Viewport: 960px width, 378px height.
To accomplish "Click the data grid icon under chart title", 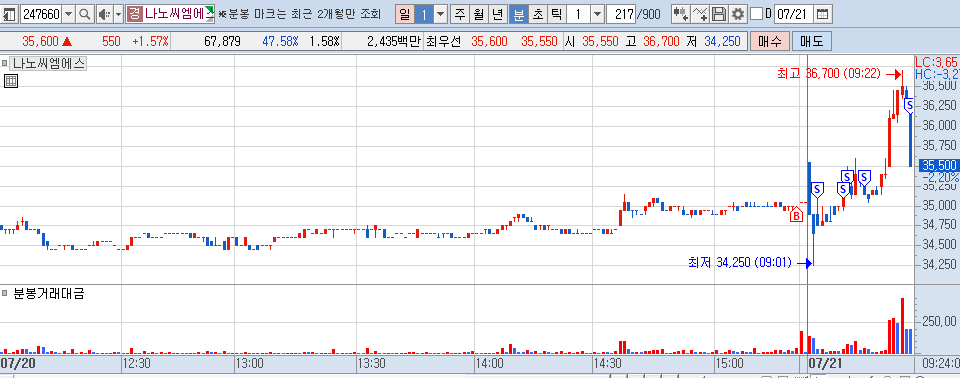I will [x=10, y=80].
